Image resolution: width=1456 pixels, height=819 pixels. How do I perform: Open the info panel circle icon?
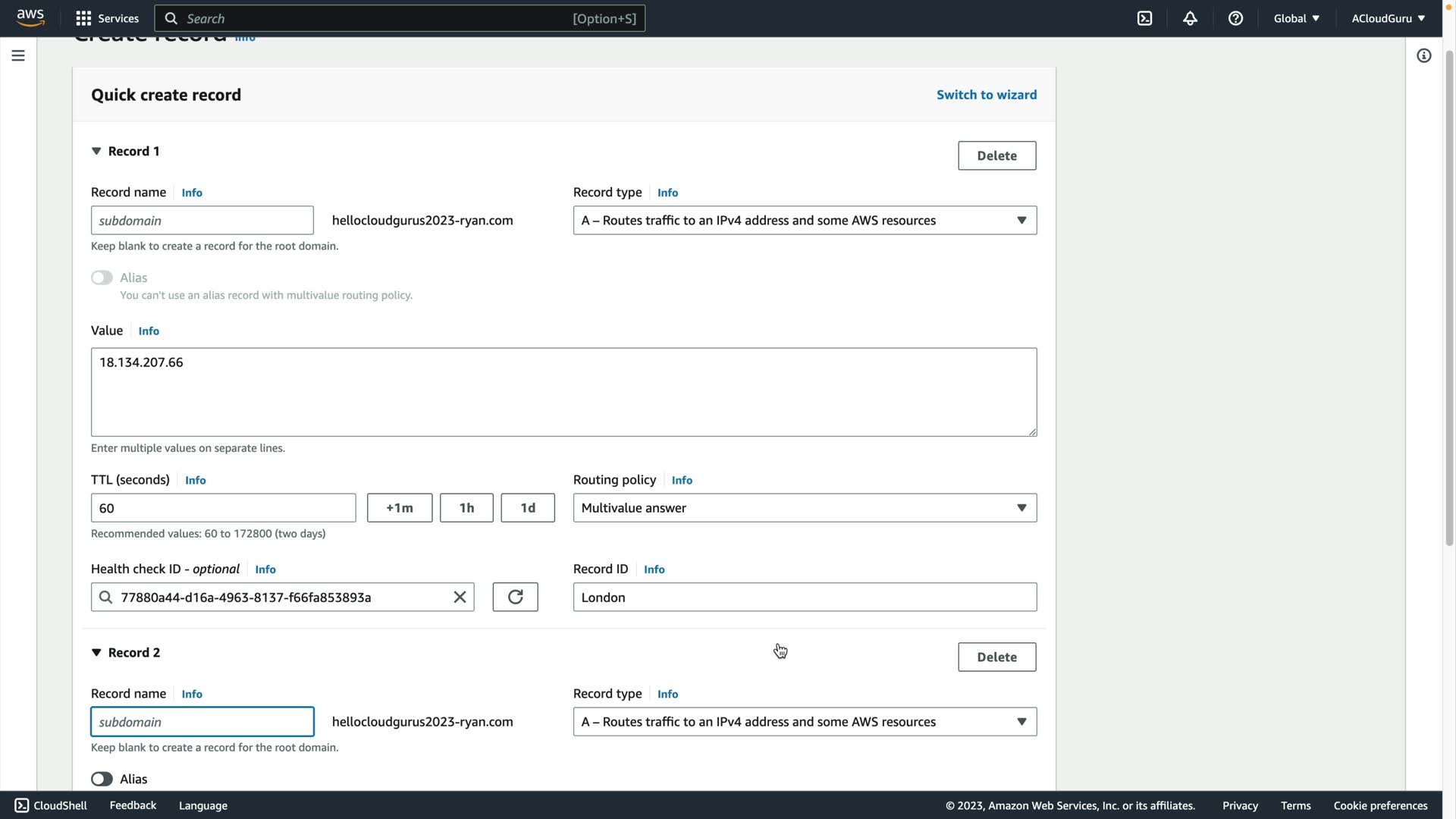(x=1423, y=55)
